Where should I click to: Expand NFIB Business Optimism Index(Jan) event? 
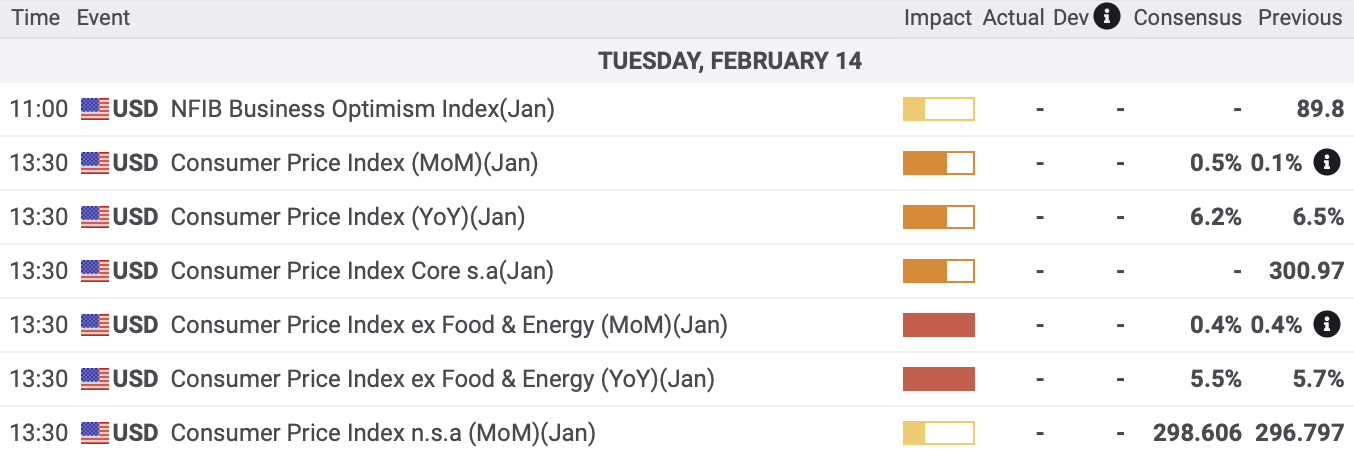[x=363, y=109]
